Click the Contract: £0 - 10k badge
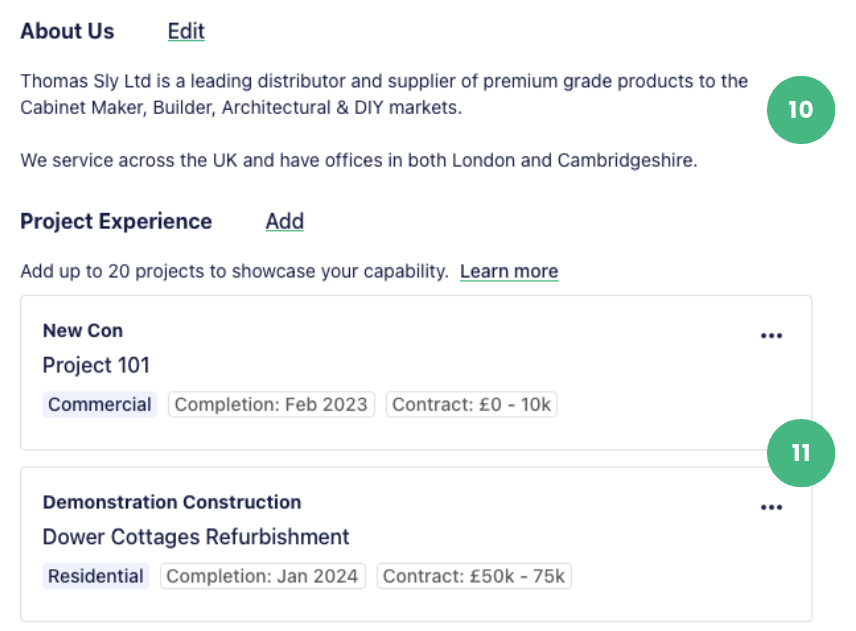Viewport: 856px width, 631px height. 471,404
